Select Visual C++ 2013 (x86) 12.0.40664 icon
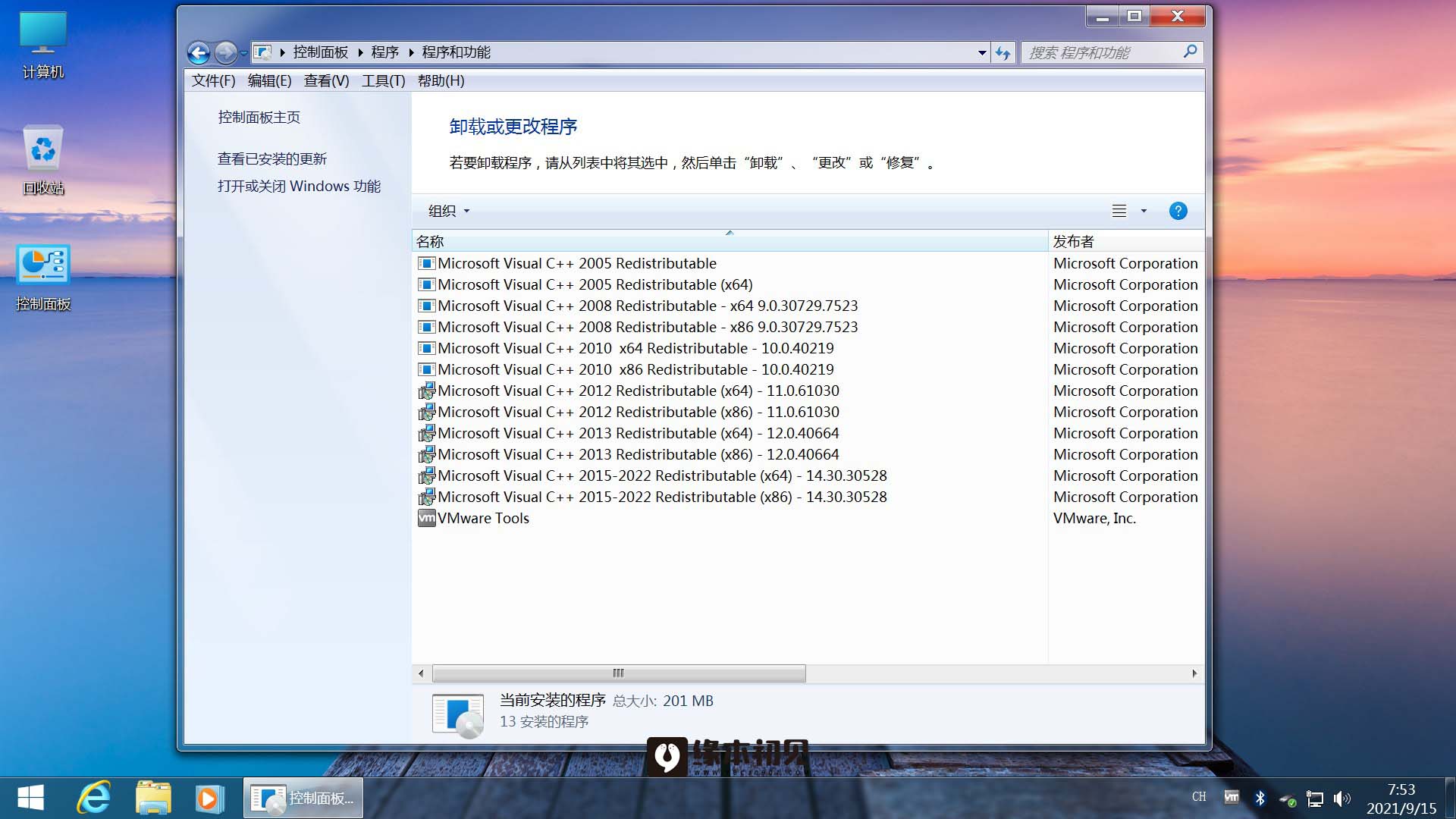This screenshot has height=819, width=1456. 427,454
